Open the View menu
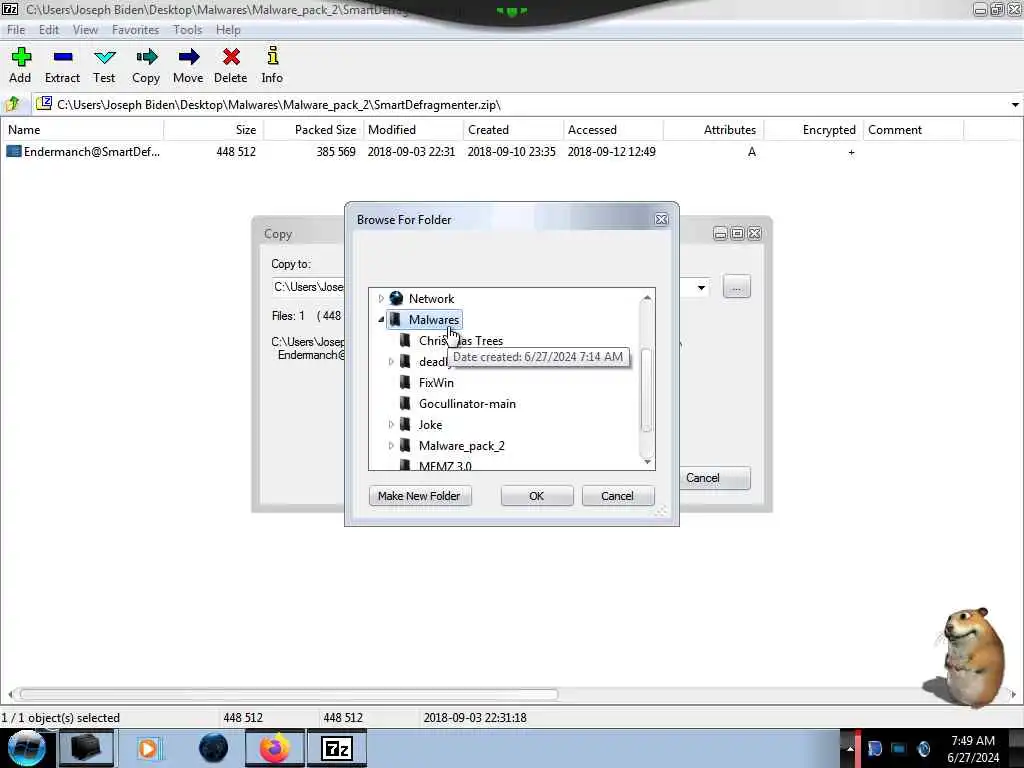The image size is (1024, 768). tap(85, 29)
